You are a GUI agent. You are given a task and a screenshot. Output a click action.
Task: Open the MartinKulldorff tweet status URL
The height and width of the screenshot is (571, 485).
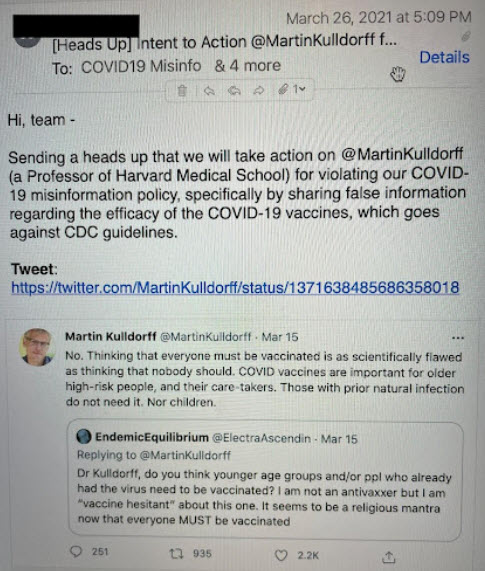point(235,288)
